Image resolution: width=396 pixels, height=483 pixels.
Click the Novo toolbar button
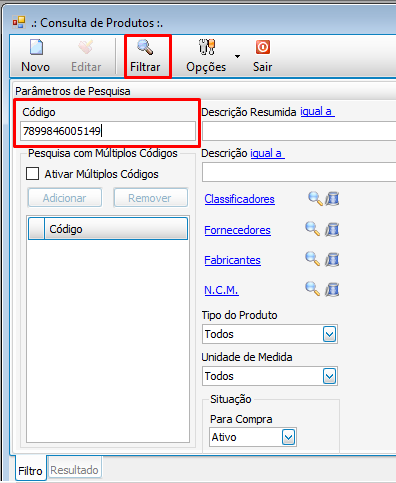[x=36, y=56]
